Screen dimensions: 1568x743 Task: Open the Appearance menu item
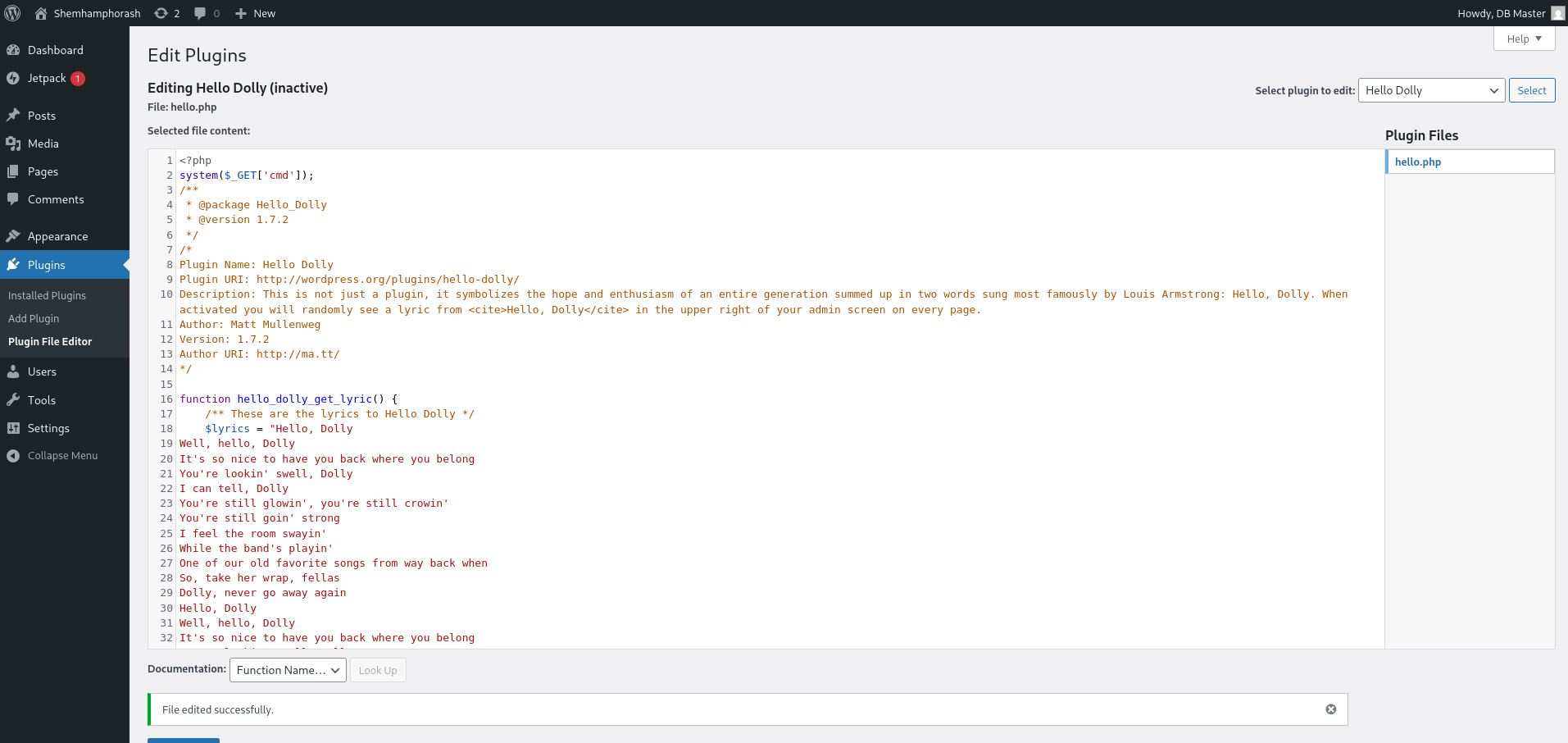point(57,236)
